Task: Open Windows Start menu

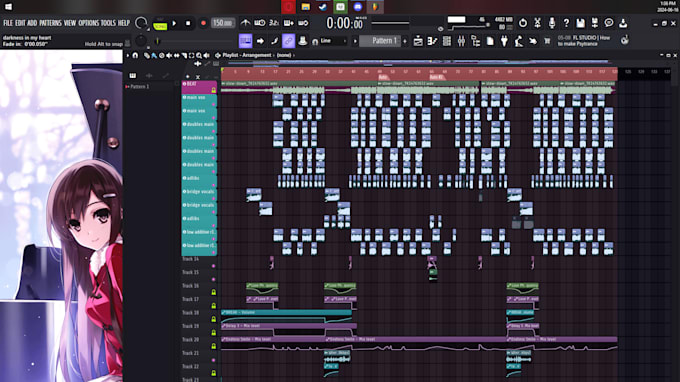Action: [8, 7]
